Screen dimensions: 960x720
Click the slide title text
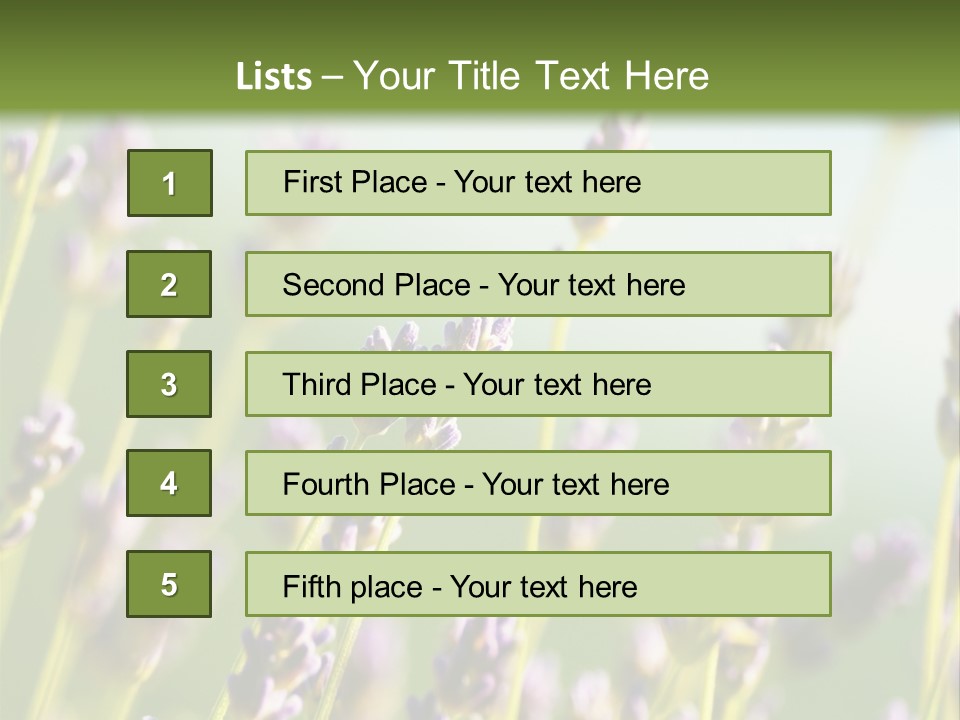[472, 76]
